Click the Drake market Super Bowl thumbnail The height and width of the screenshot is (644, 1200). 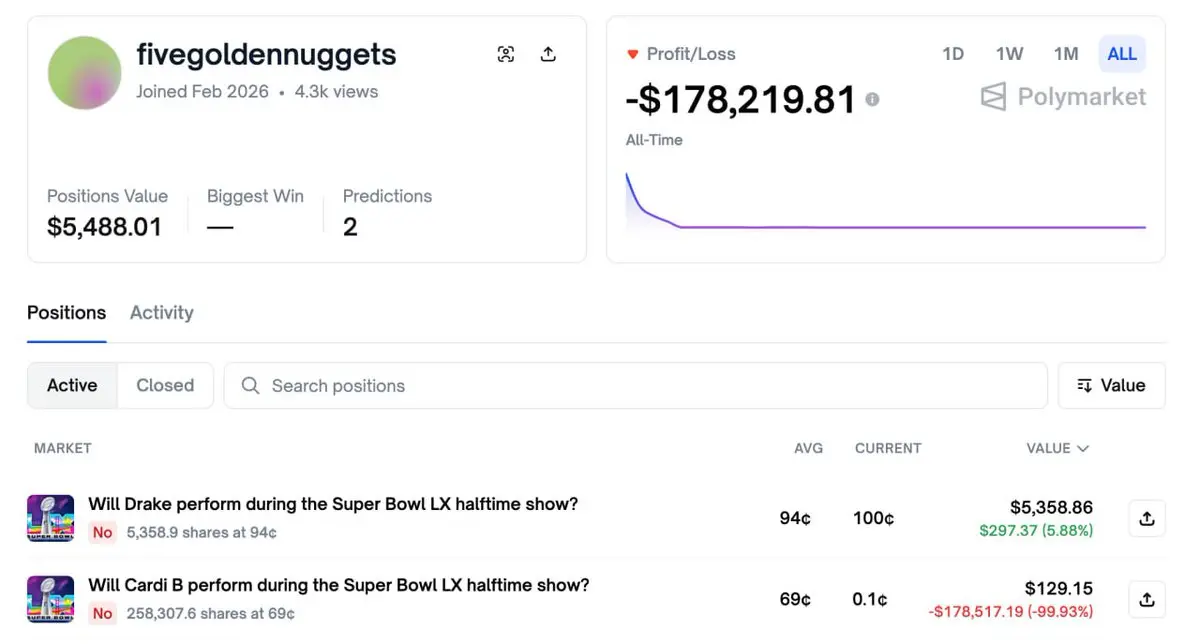[50, 518]
